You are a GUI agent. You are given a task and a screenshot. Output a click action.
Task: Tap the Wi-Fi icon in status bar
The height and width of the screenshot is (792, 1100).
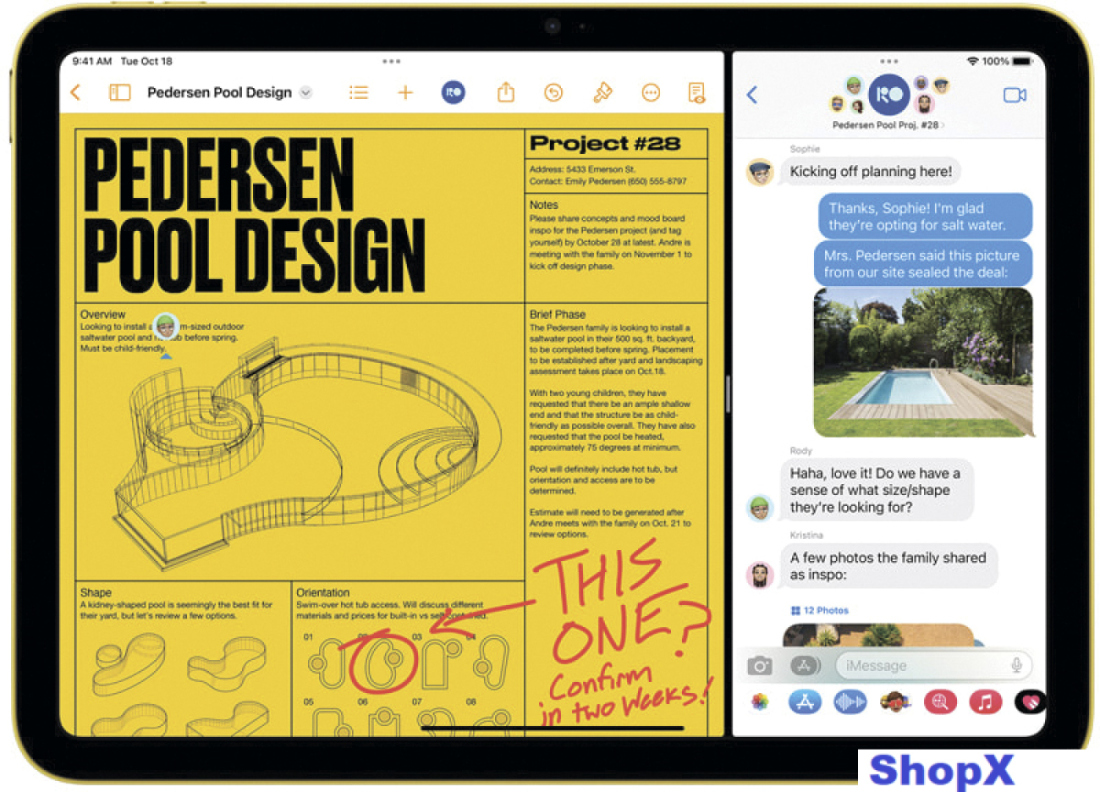(x=972, y=62)
